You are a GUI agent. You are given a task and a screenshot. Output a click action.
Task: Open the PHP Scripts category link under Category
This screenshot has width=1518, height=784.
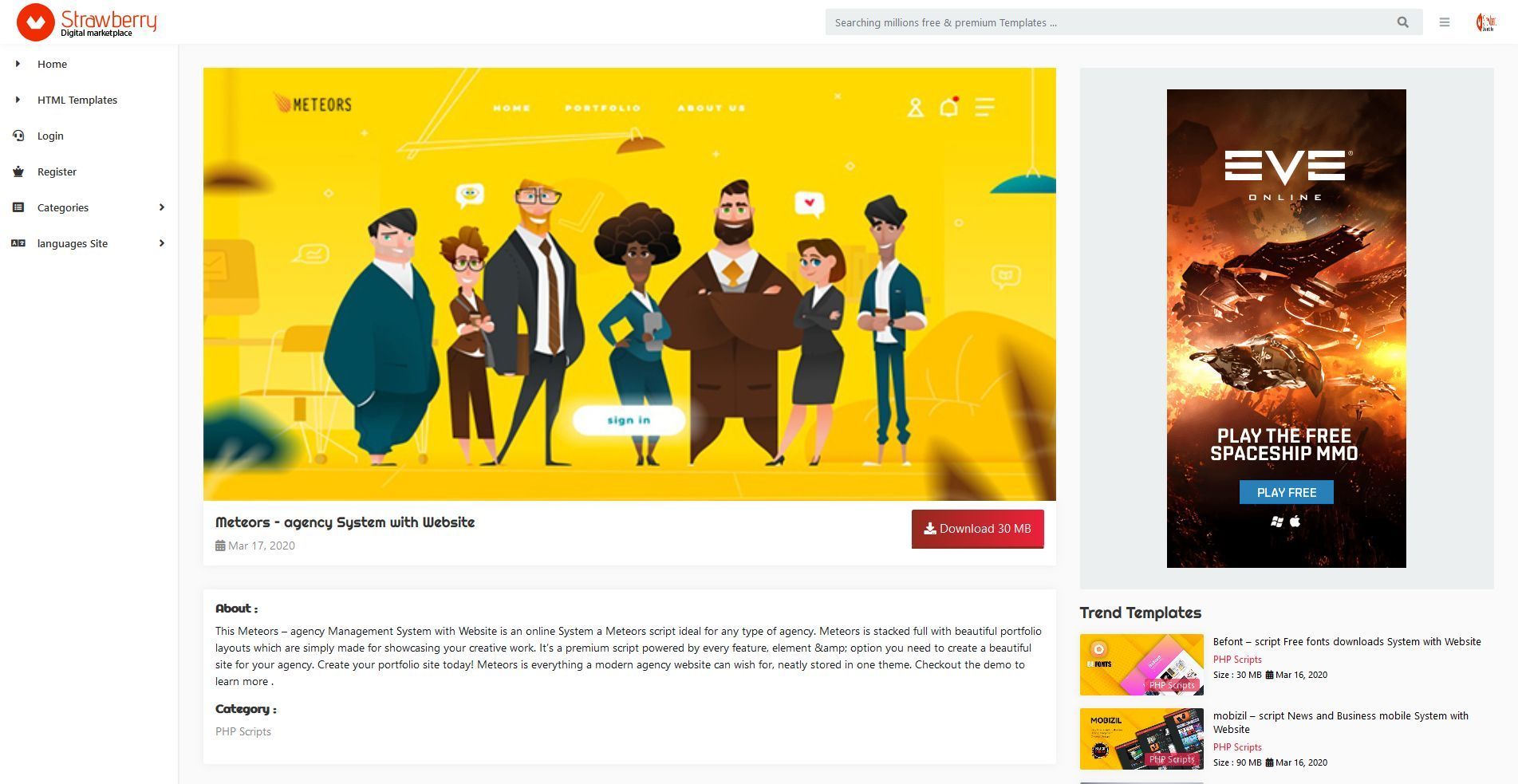click(x=243, y=731)
